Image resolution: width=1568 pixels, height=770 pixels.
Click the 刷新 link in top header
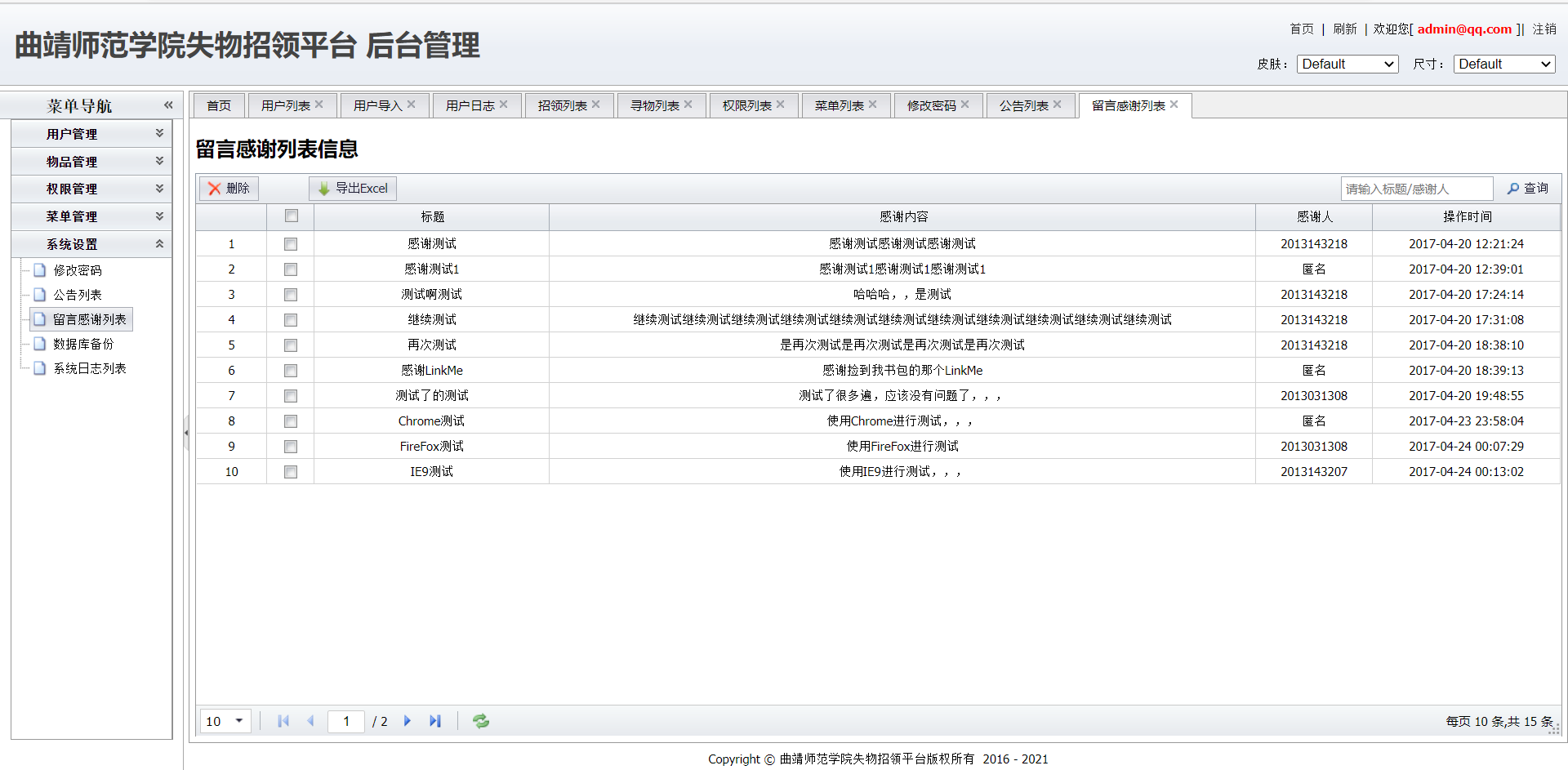[1345, 29]
